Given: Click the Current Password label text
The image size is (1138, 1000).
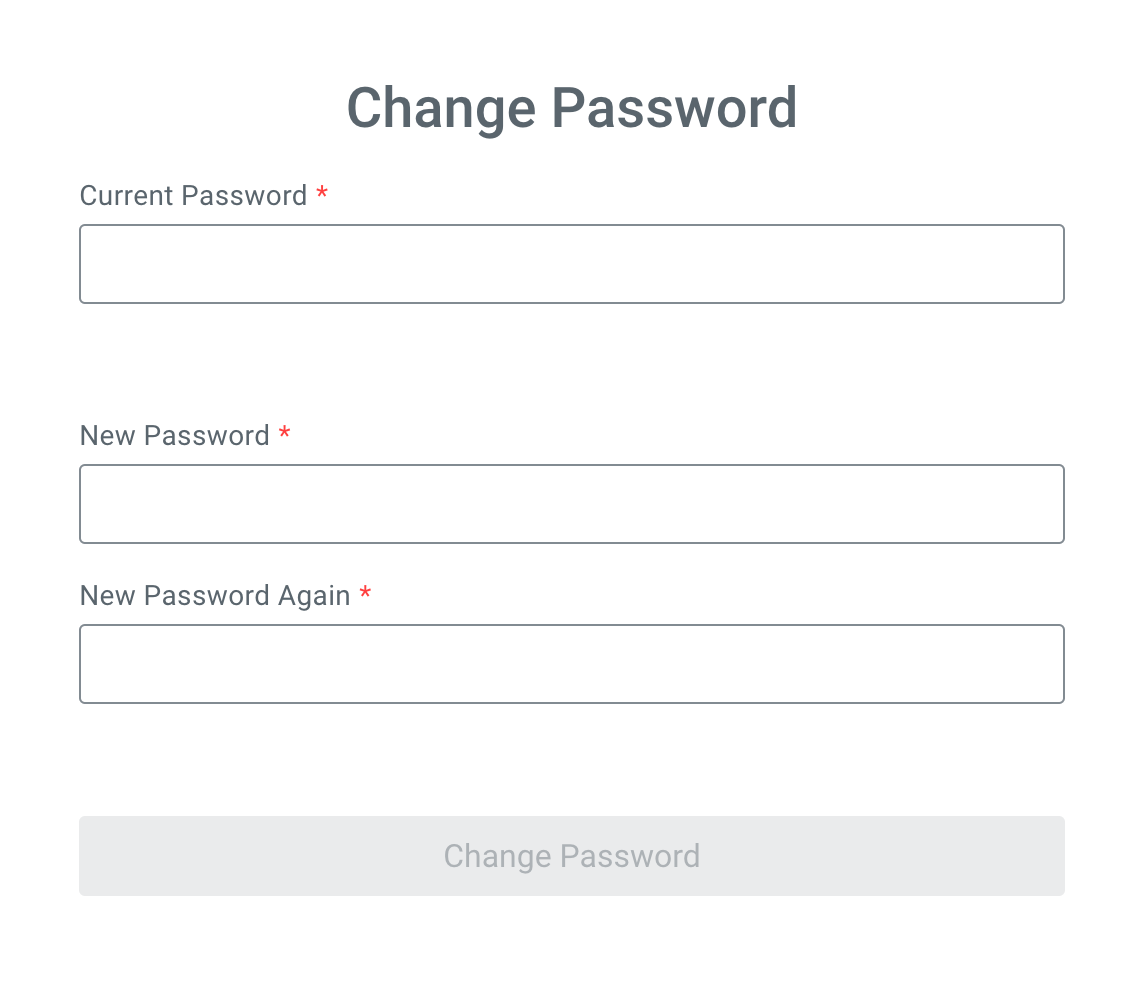Looking at the screenshot, I should 193,196.
